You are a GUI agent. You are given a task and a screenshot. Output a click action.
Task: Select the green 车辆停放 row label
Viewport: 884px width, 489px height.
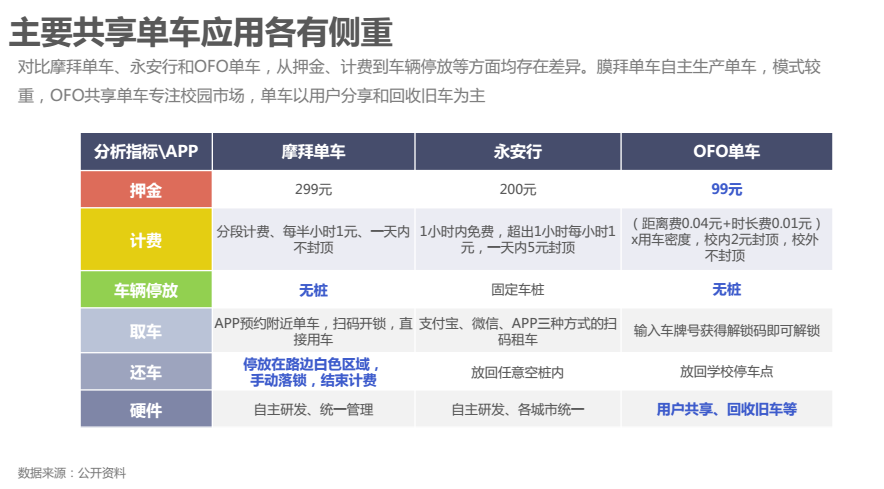[146, 290]
